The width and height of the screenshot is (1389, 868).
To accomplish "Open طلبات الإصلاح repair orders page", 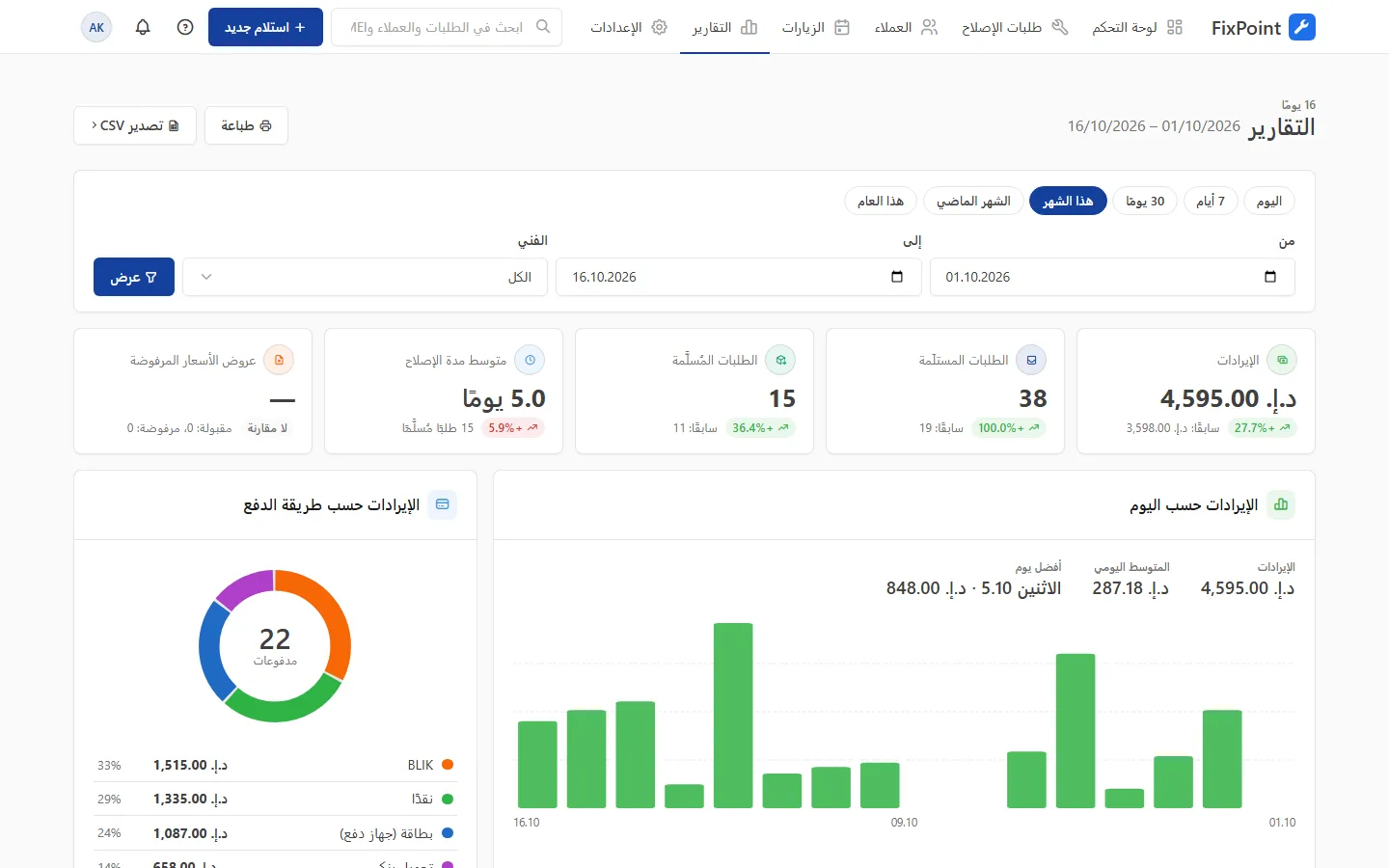I will 1015,27.
